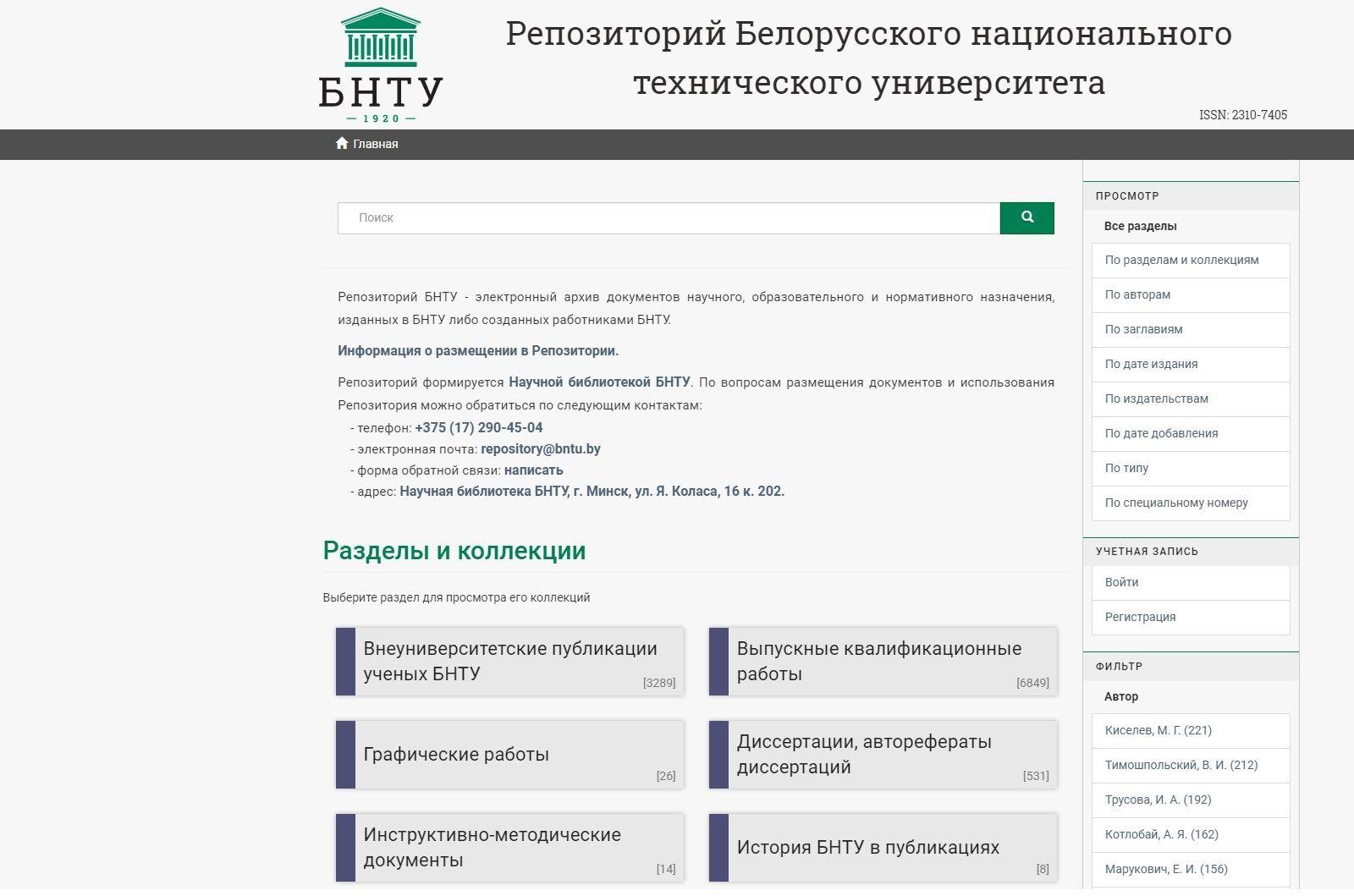Click the BNTU logo with columns
The height and width of the screenshot is (896, 1354).
click(x=381, y=64)
